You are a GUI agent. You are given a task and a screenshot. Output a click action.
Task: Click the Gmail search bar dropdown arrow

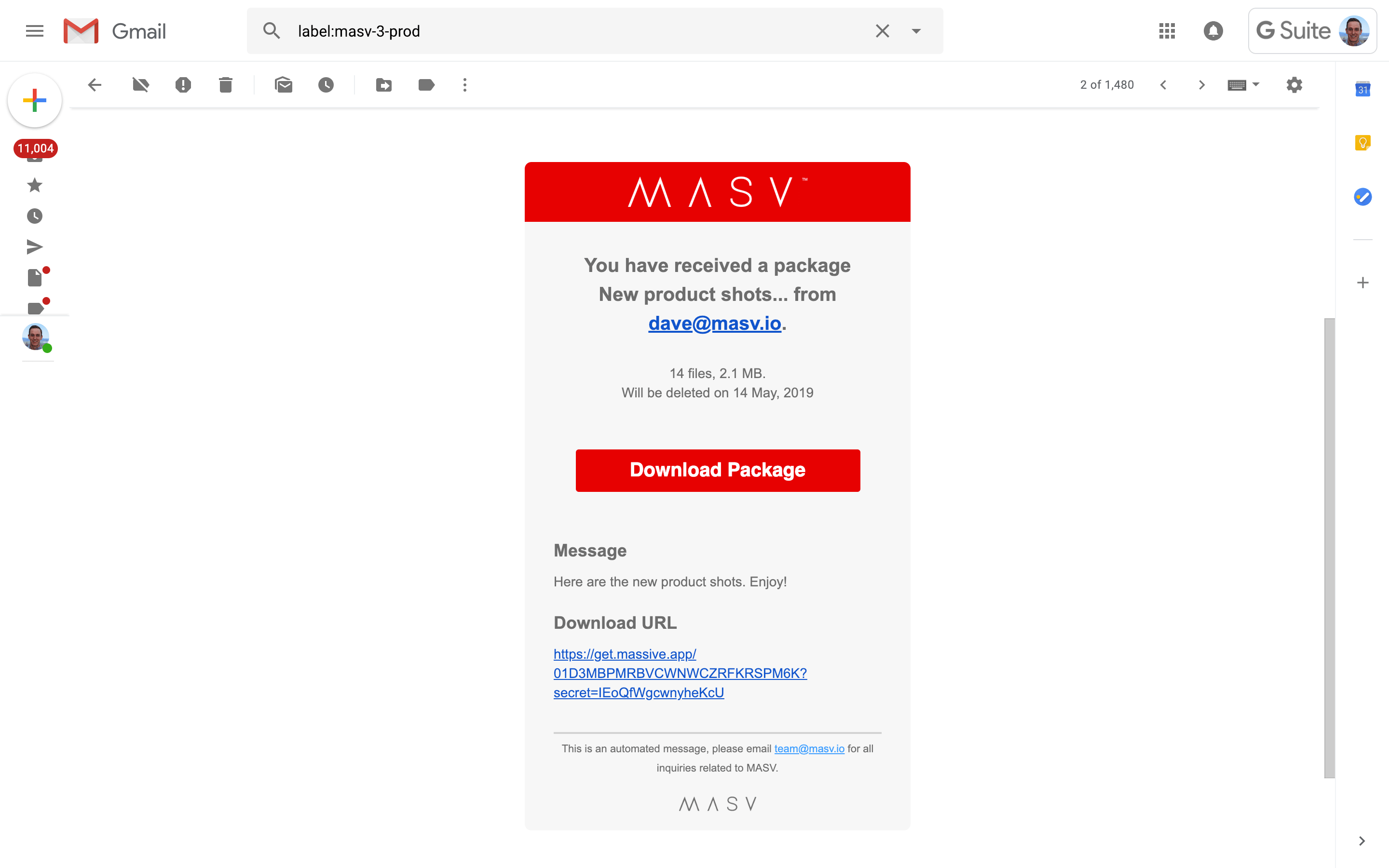click(916, 31)
